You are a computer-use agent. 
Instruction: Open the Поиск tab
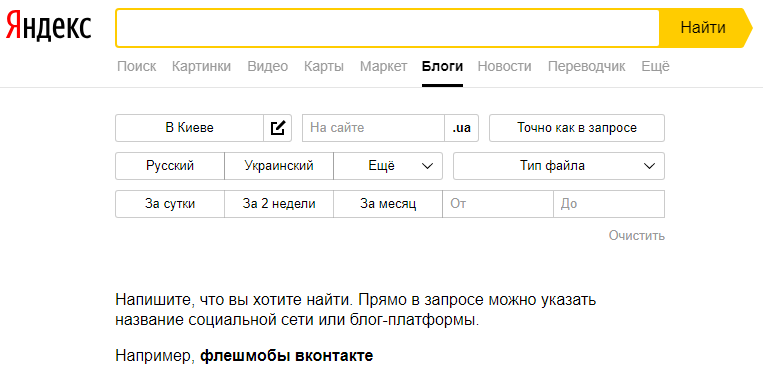pyautogui.click(x=137, y=66)
